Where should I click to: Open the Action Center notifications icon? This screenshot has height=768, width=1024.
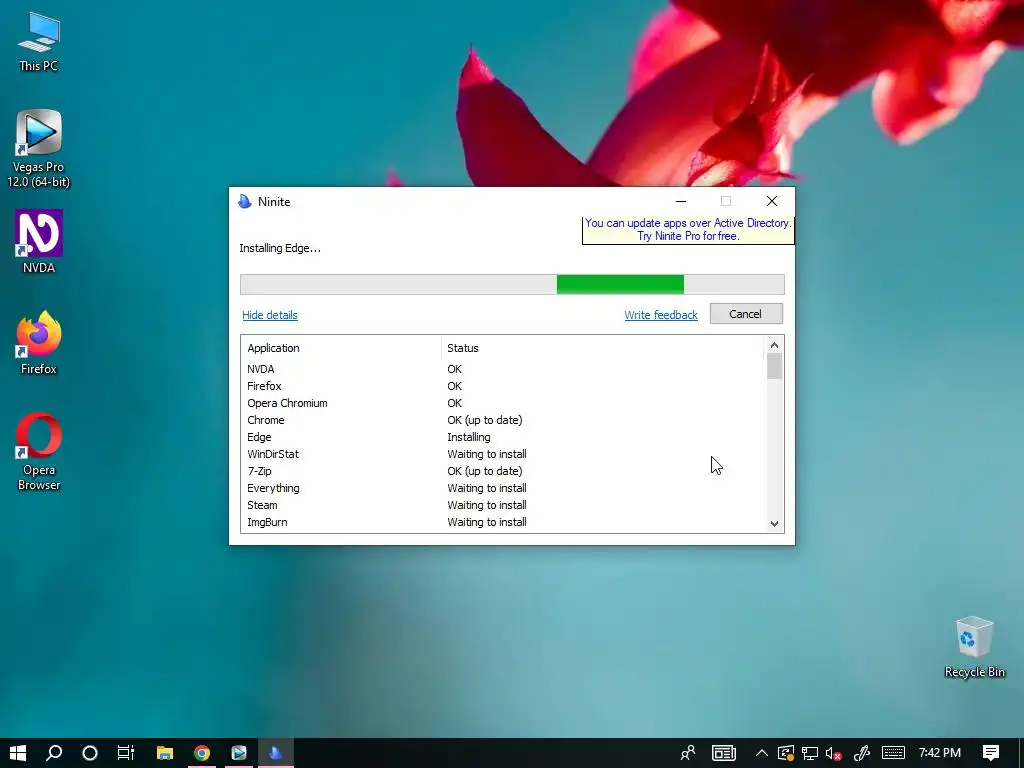(x=991, y=753)
